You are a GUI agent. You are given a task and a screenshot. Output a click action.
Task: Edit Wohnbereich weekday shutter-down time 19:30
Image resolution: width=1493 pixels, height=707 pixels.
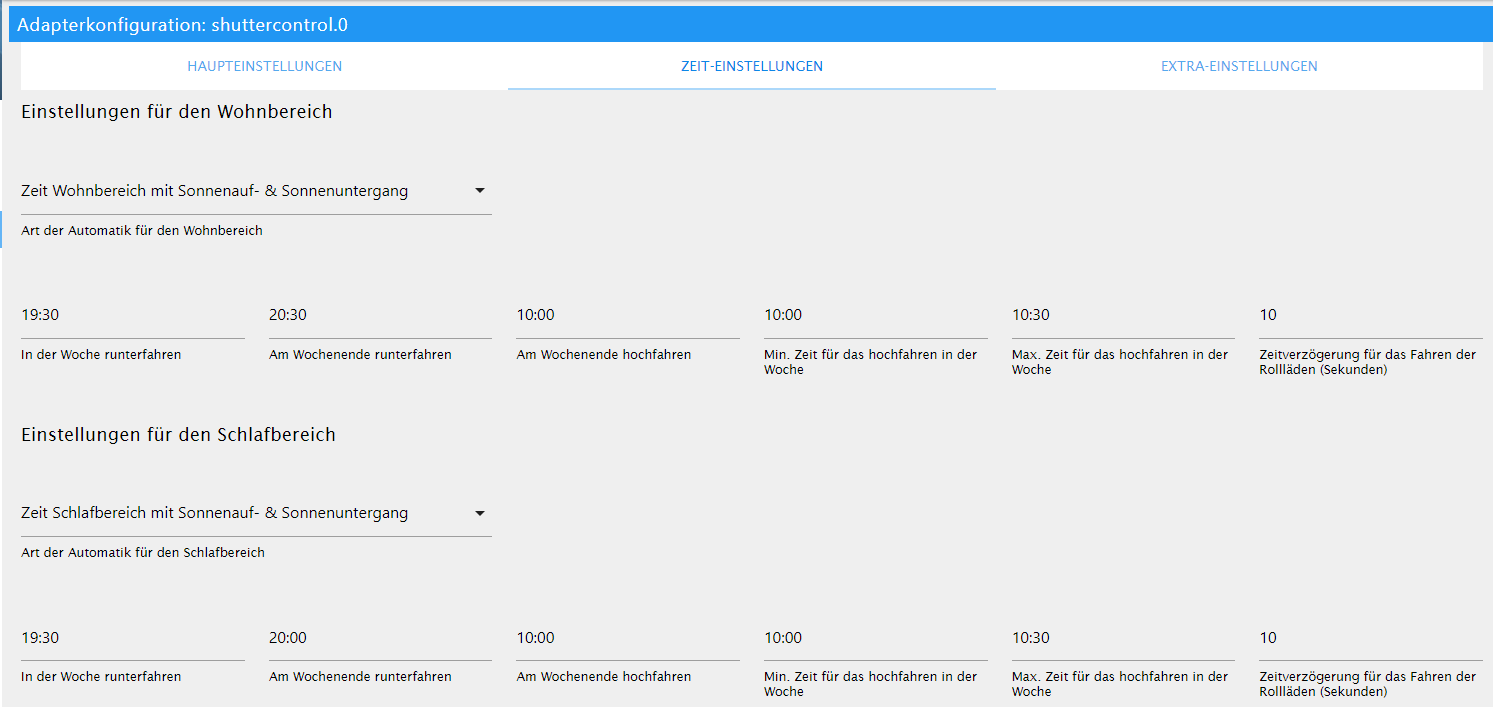click(133, 315)
